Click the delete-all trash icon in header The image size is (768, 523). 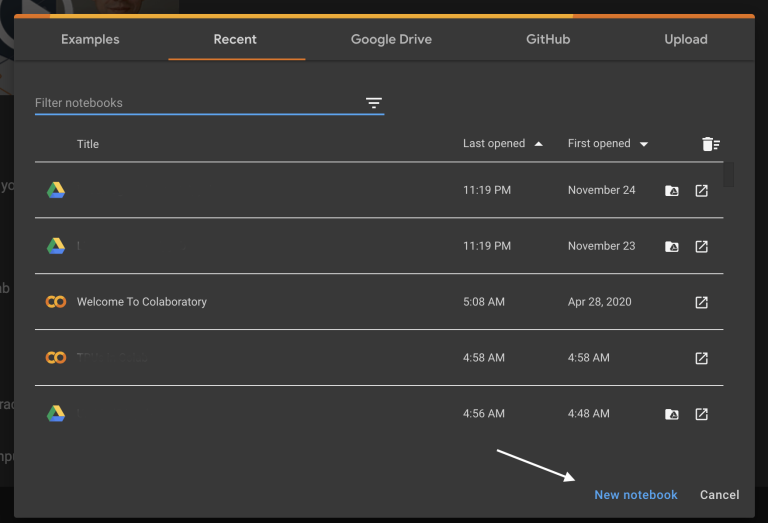[x=710, y=144]
